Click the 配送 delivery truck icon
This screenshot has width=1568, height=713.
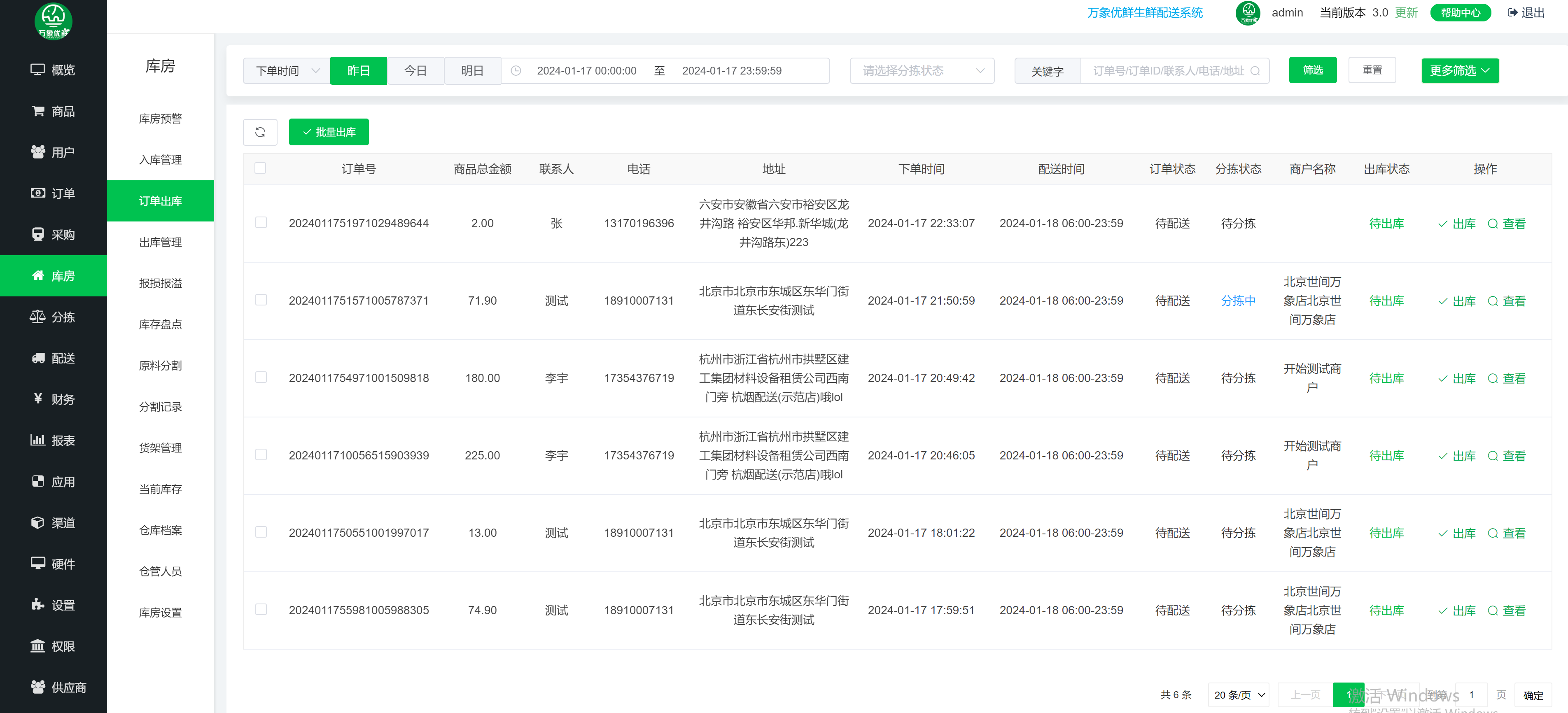click(x=38, y=358)
